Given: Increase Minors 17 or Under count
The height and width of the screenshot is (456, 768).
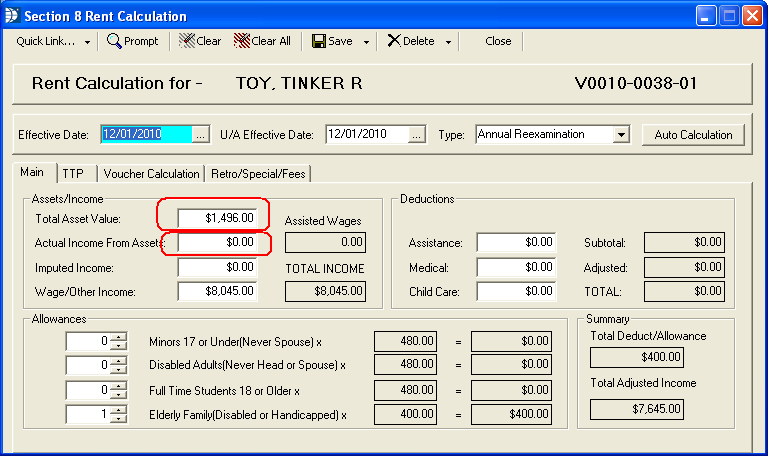Looking at the screenshot, I should click(x=119, y=337).
